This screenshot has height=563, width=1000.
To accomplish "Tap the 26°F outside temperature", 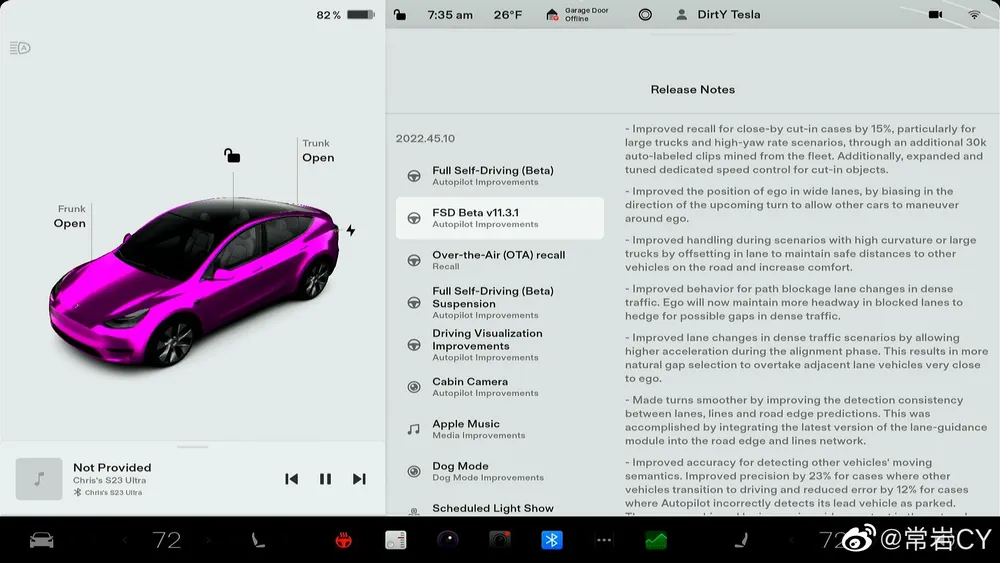I will click(x=508, y=15).
